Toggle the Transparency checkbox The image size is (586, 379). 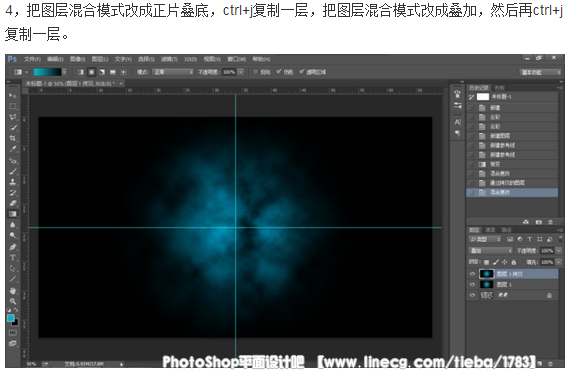[302, 72]
